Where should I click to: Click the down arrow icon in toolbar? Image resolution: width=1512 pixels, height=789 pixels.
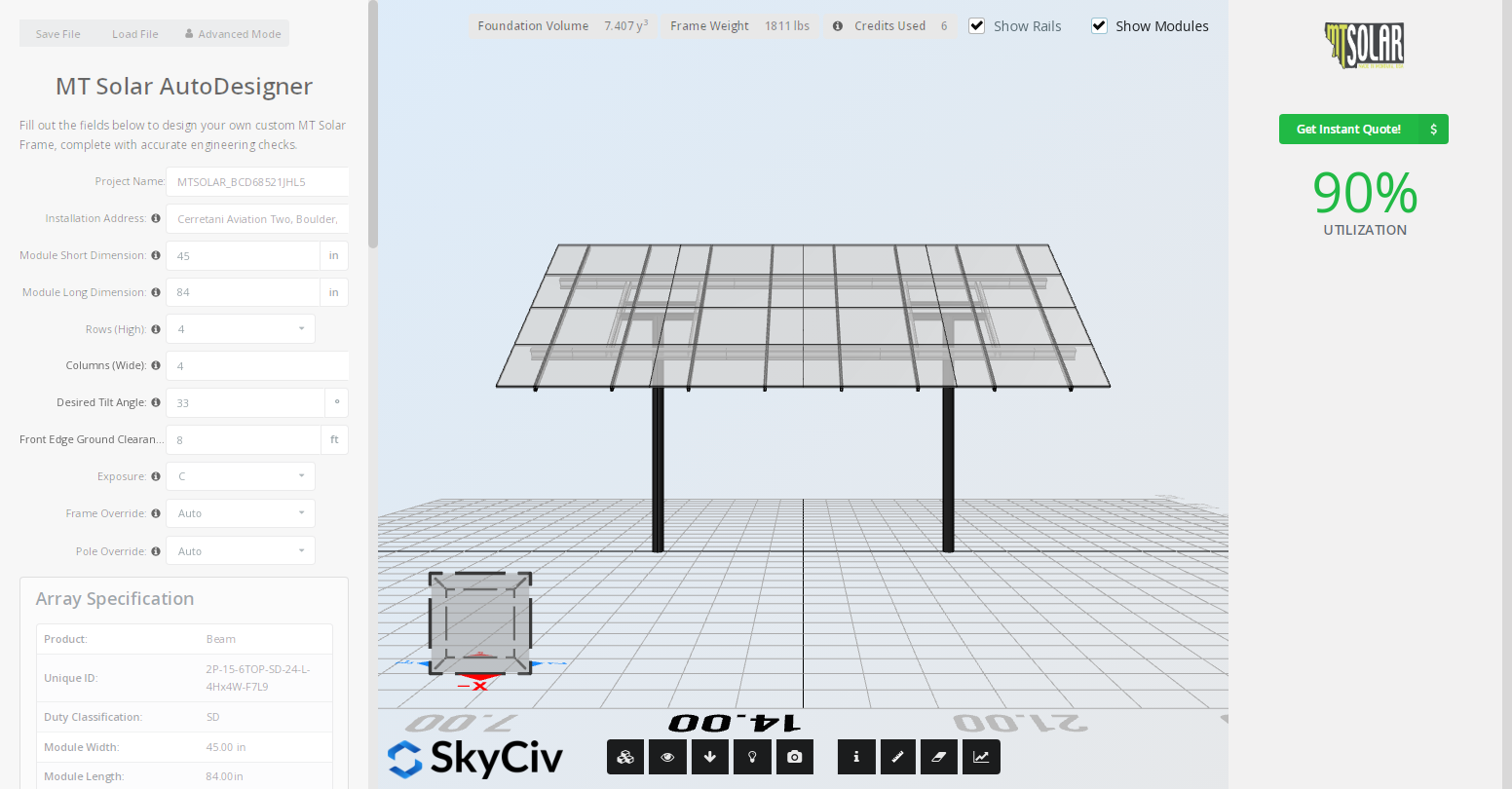tap(710, 757)
